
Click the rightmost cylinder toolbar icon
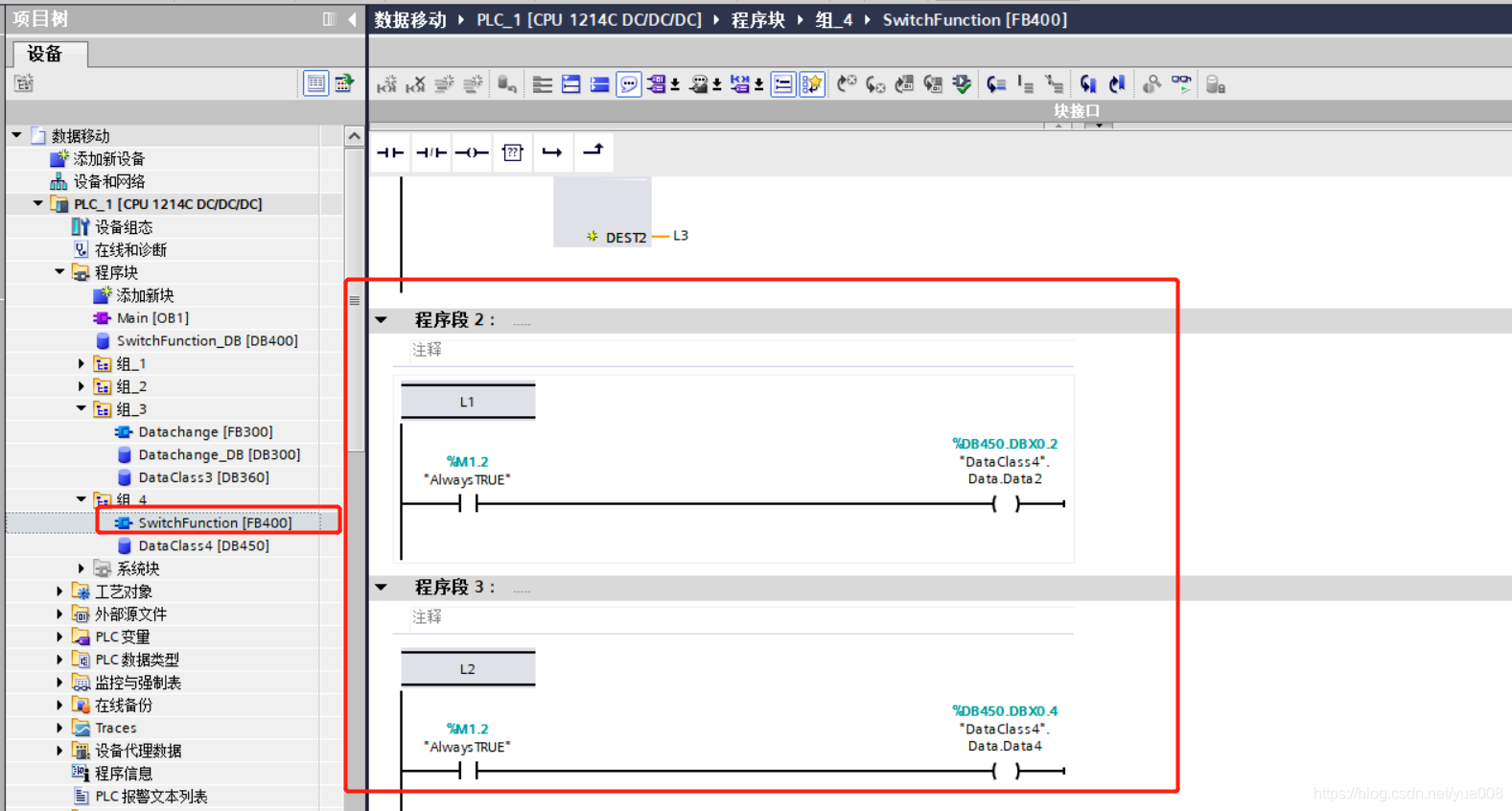click(1216, 84)
